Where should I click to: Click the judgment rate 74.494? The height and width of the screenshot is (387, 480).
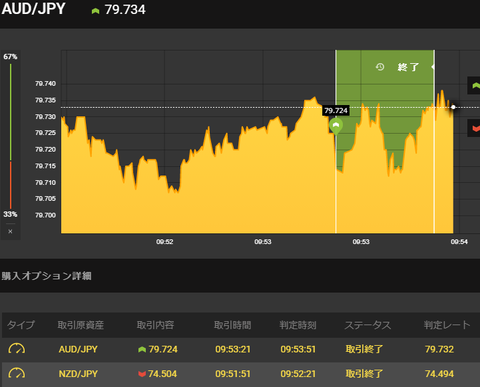(439, 374)
